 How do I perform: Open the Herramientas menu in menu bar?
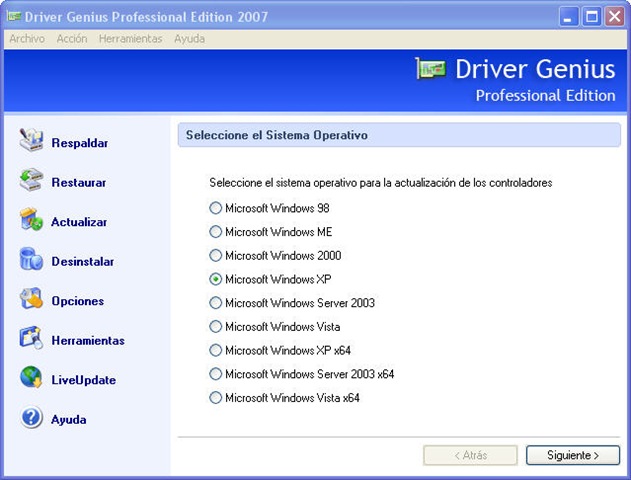click(x=130, y=39)
